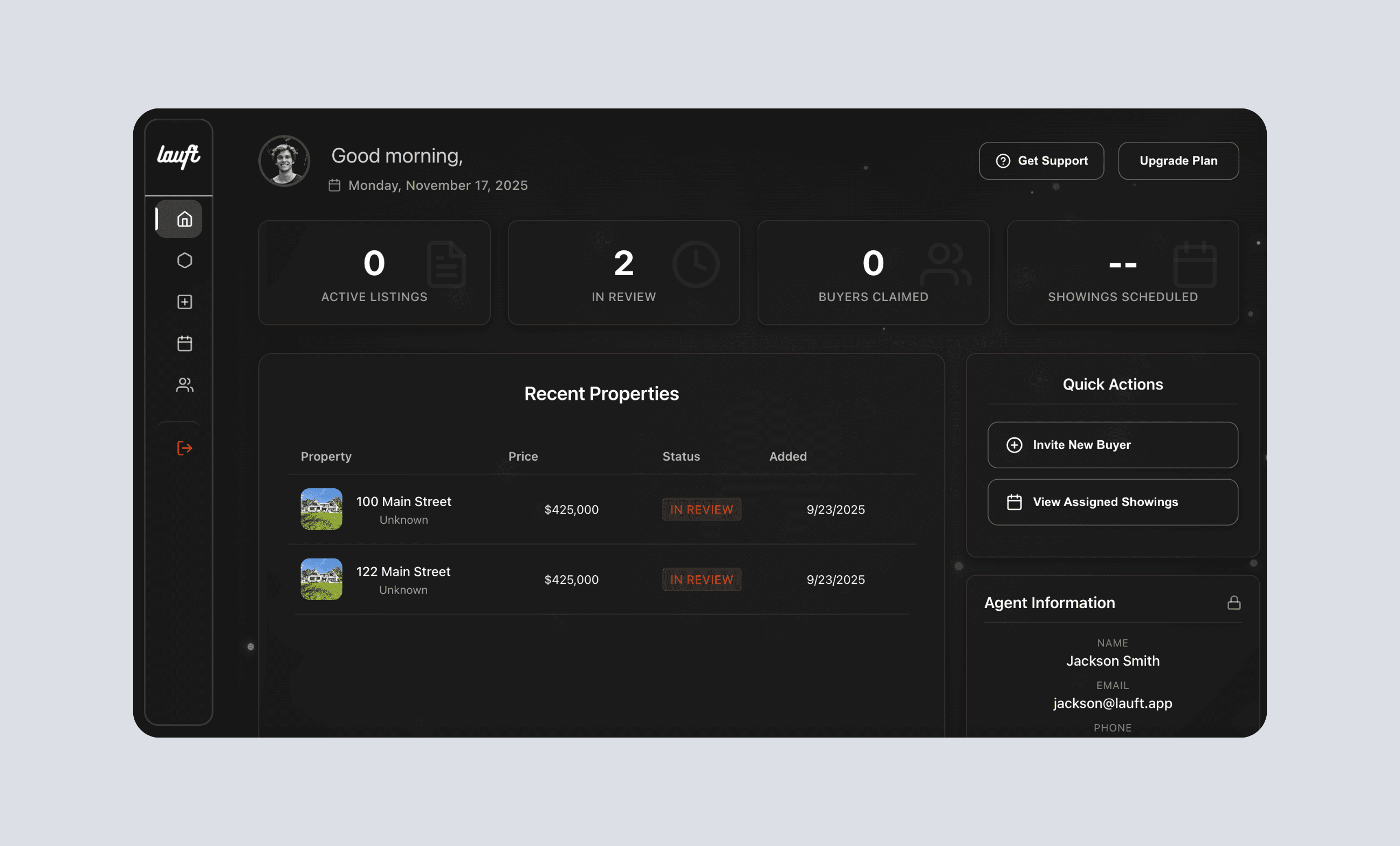Image resolution: width=1400 pixels, height=846 pixels.
Task: Click the lock icon beside Agent Information
Action: tap(1233, 603)
